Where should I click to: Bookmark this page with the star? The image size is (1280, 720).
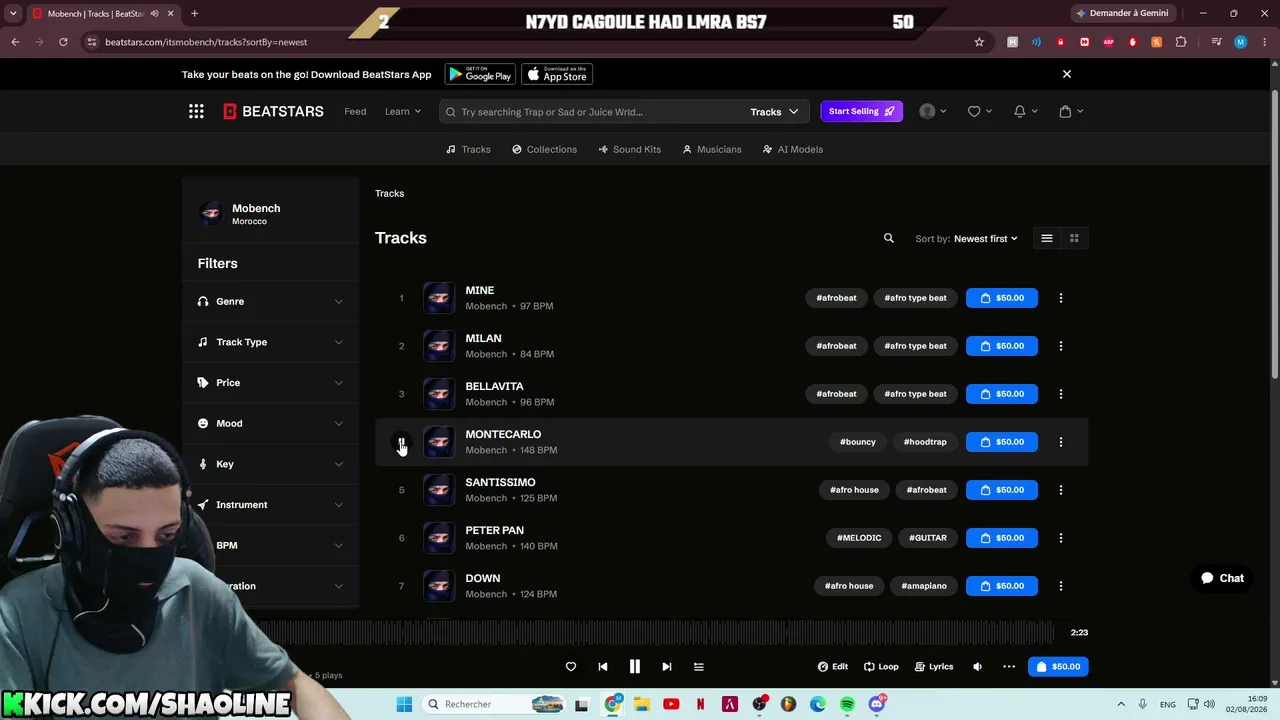tap(979, 42)
